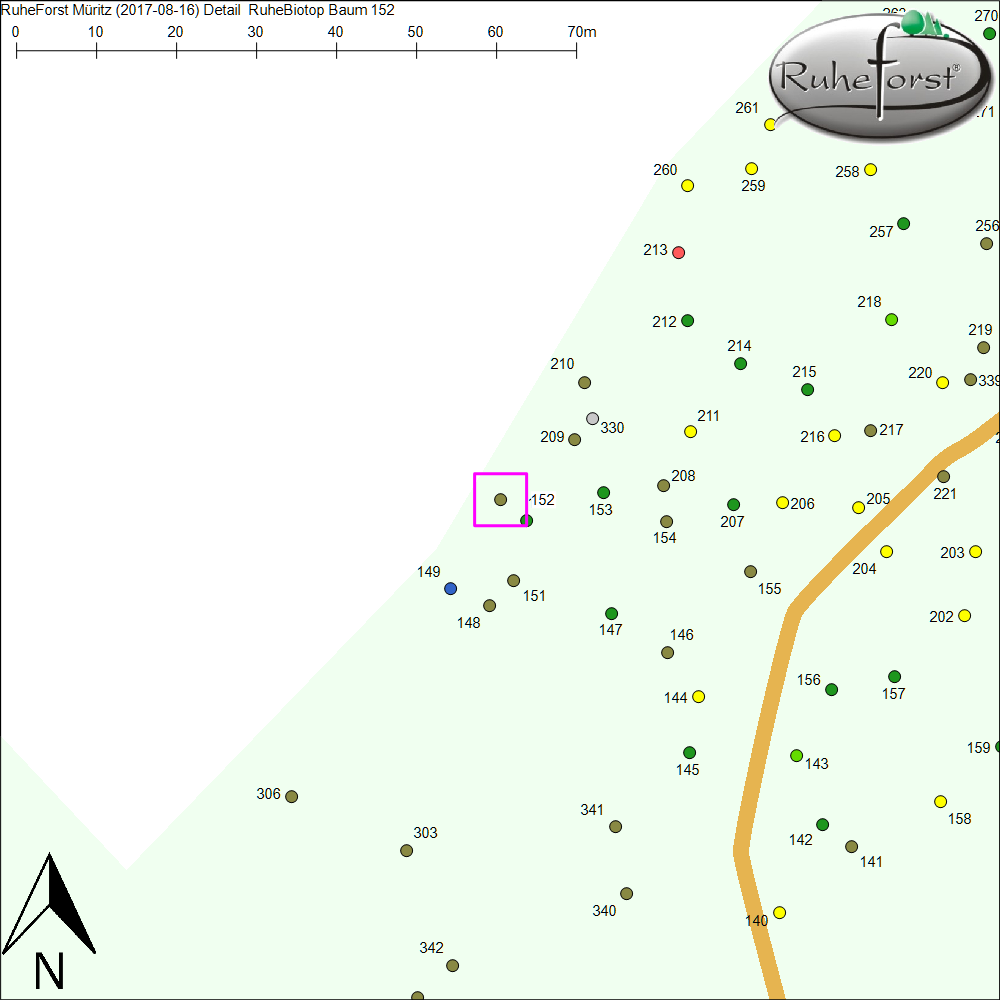Select the yellow tree marker 140
Screen dimensions: 1000x1000
point(780,912)
